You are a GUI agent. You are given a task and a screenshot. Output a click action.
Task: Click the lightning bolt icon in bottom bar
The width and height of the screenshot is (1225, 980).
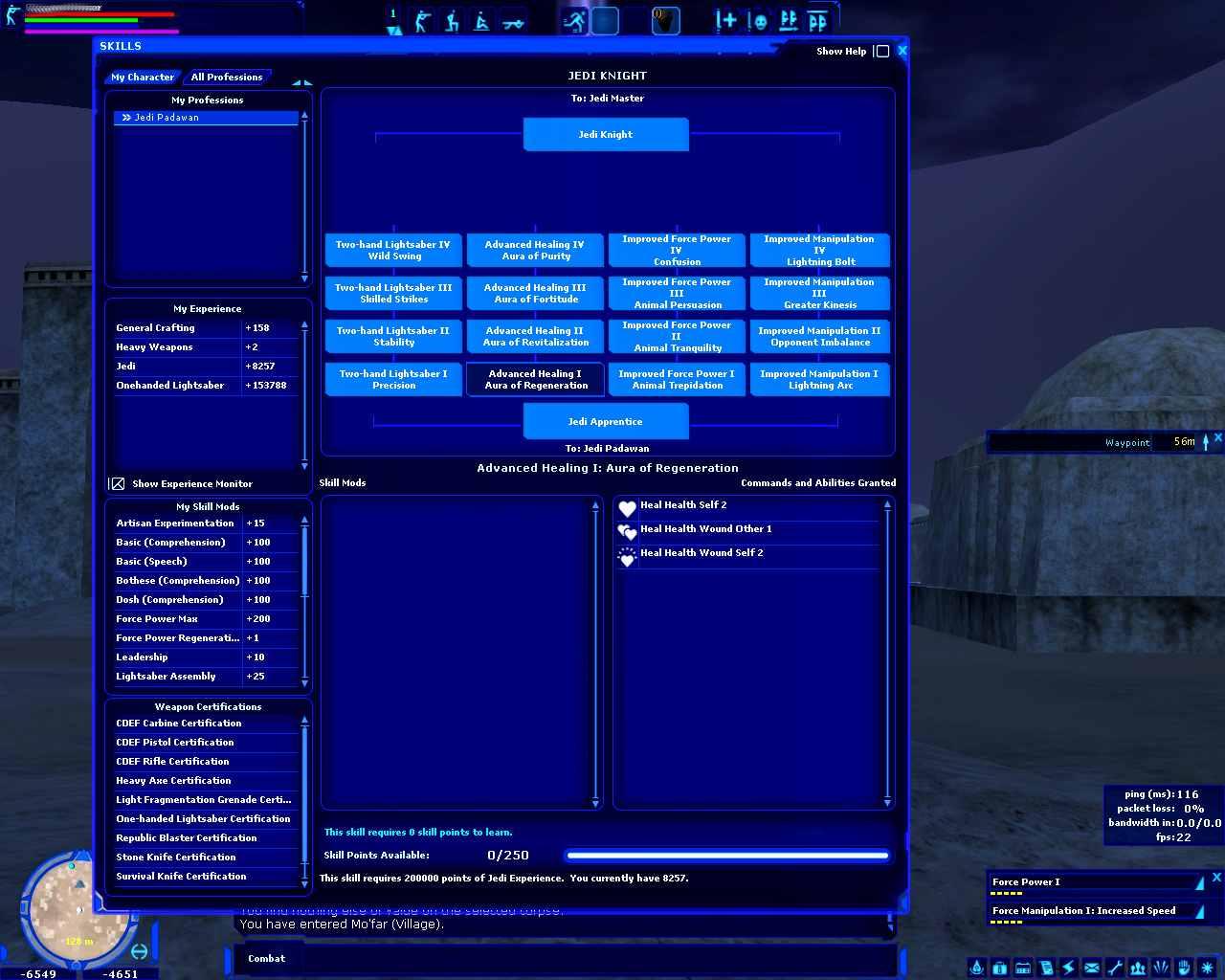[x=1069, y=968]
